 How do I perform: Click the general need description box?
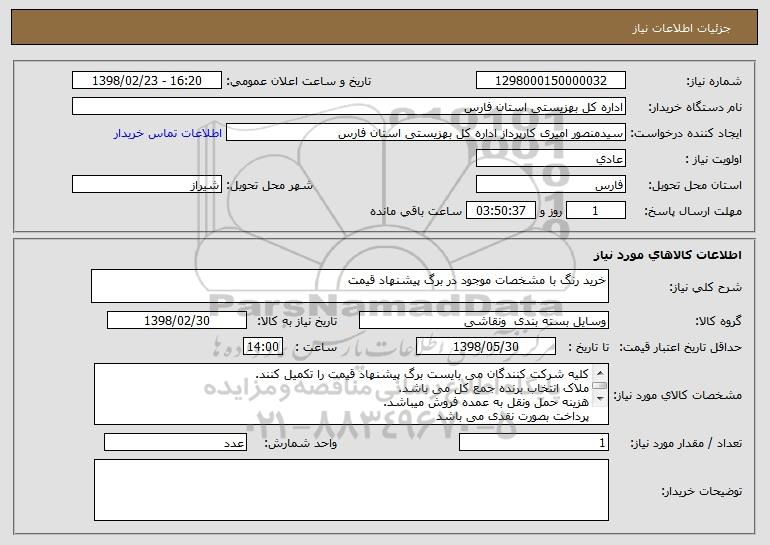350,286
